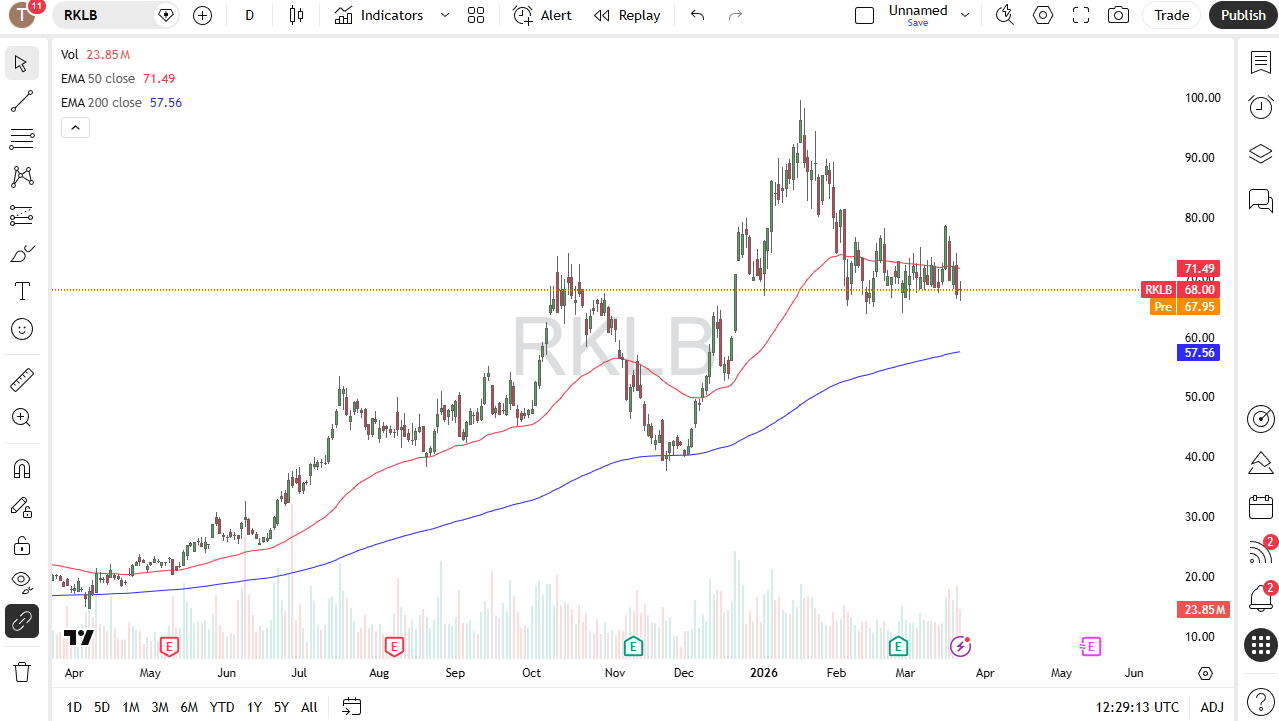The image size is (1279, 721).
Task: Select the YTD range tab
Action: (x=222, y=707)
